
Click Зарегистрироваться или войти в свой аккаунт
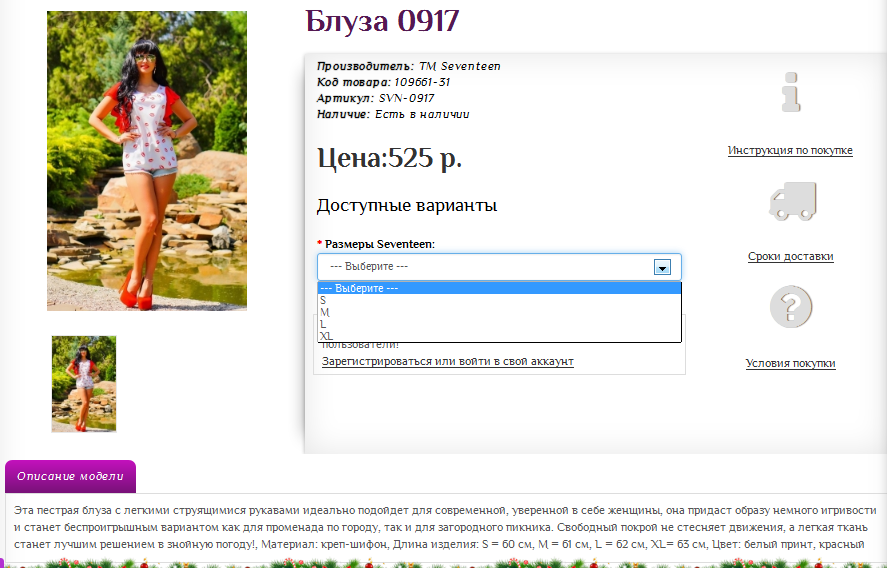pos(447,361)
